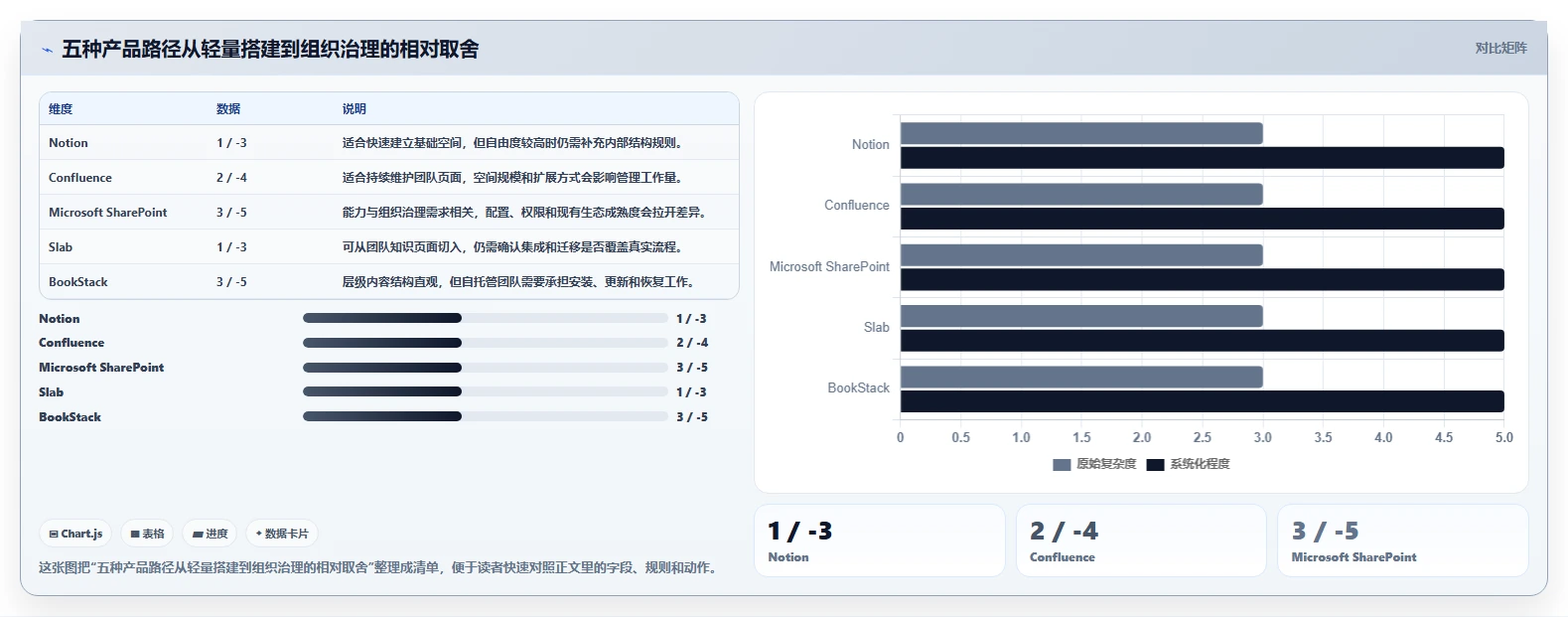Click Notion's gray 原始复杂度 chart bar
The image size is (1568, 617).
coord(1081,133)
